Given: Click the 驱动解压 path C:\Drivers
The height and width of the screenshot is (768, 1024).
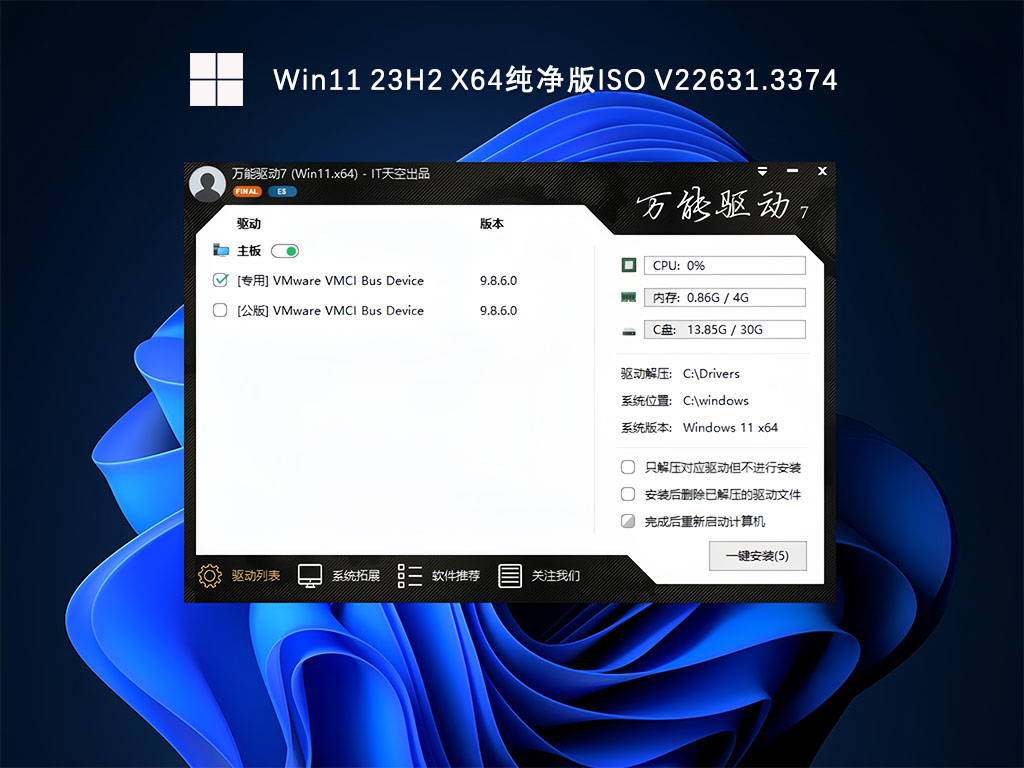Looking at the screenshot, I should [x=711, y=374].
